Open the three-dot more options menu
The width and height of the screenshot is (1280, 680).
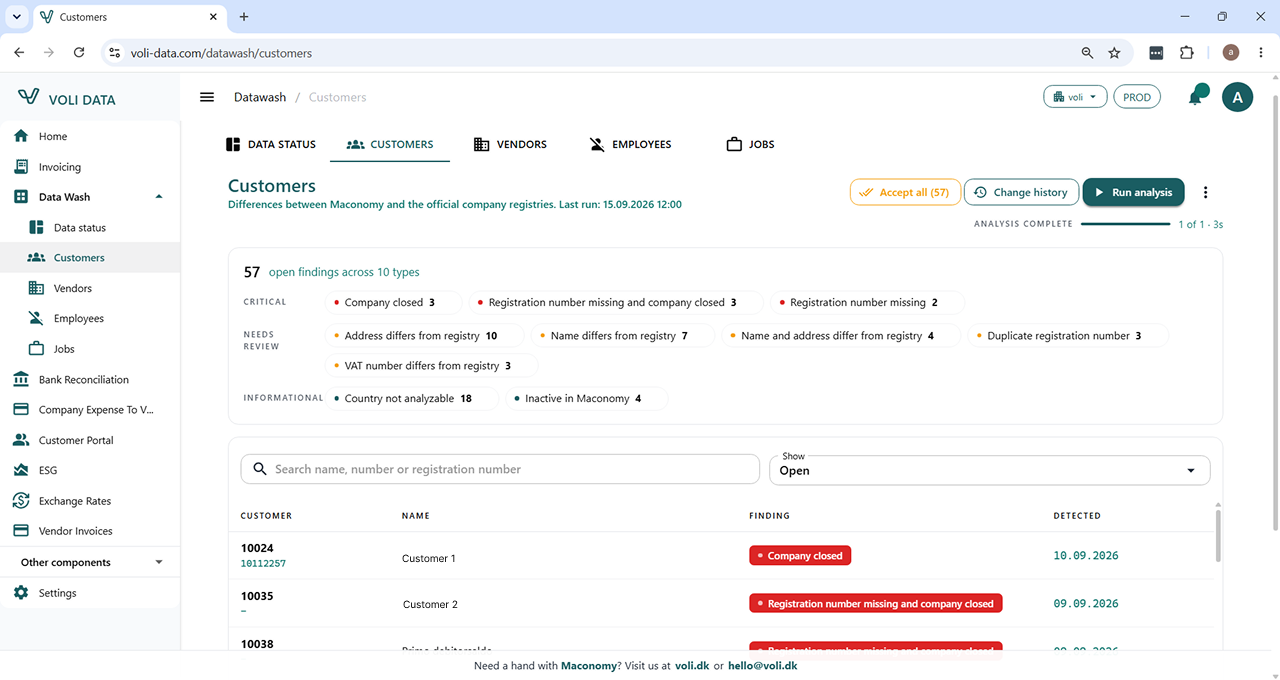pyautogui.click(x=1205, y=192)
